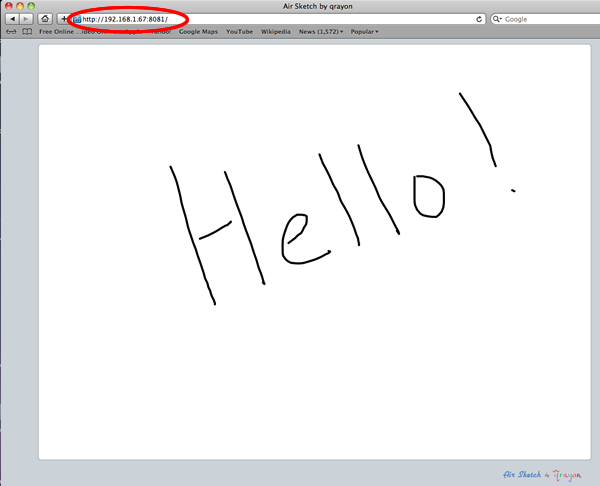Viewport: 600px width, 486px height.
Task: Open the YouTube bookmark
Action: (x=239, y=32)
